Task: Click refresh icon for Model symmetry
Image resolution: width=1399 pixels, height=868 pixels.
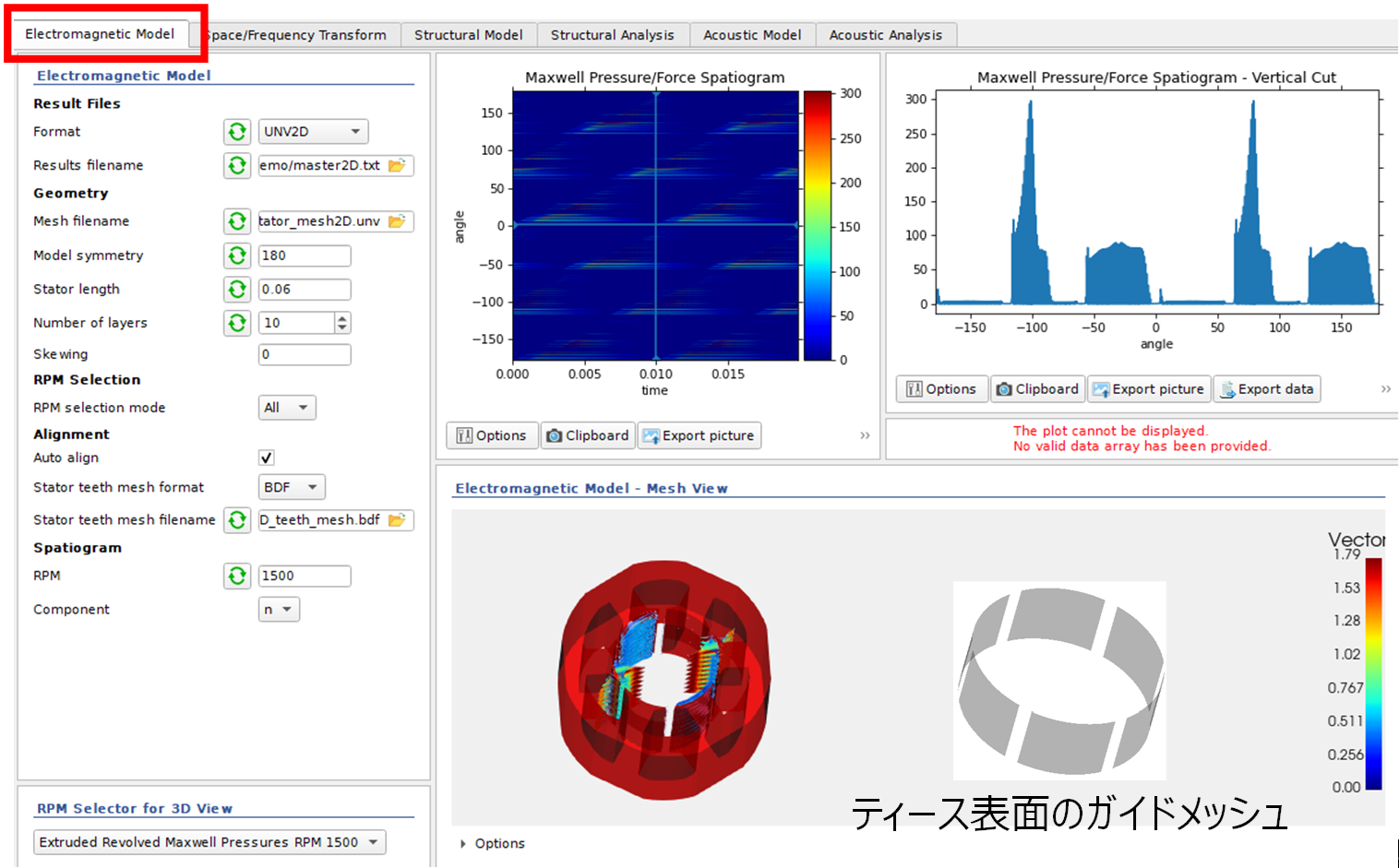Action: coord(237,256)
